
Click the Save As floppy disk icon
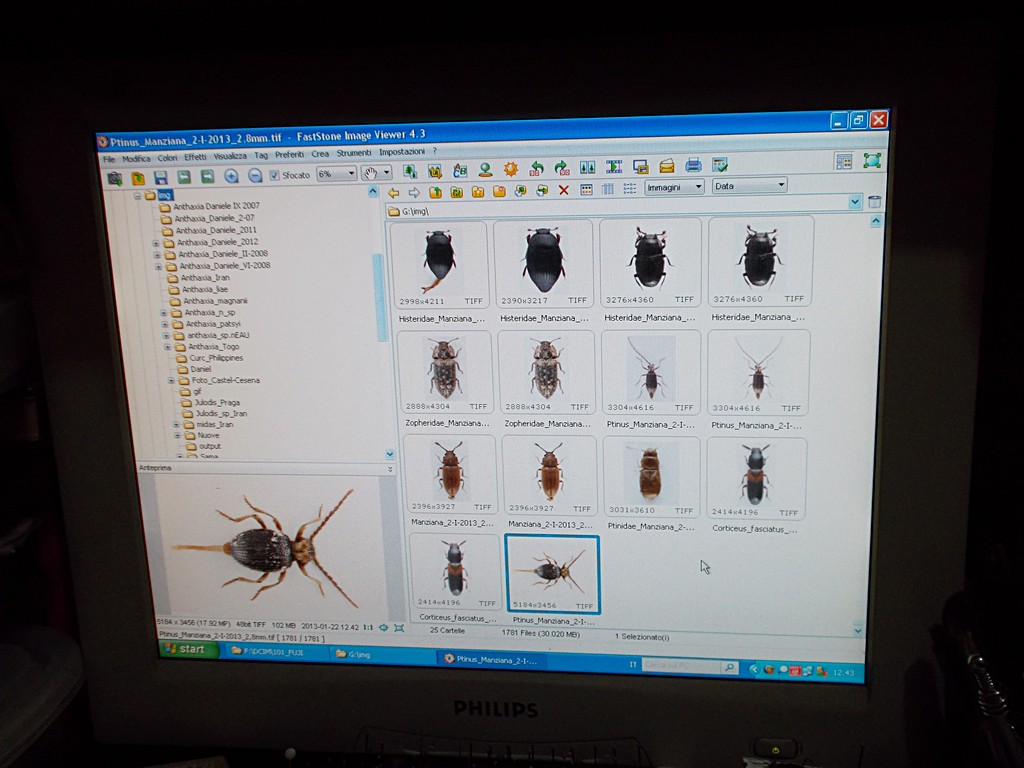tap(160, 177)
